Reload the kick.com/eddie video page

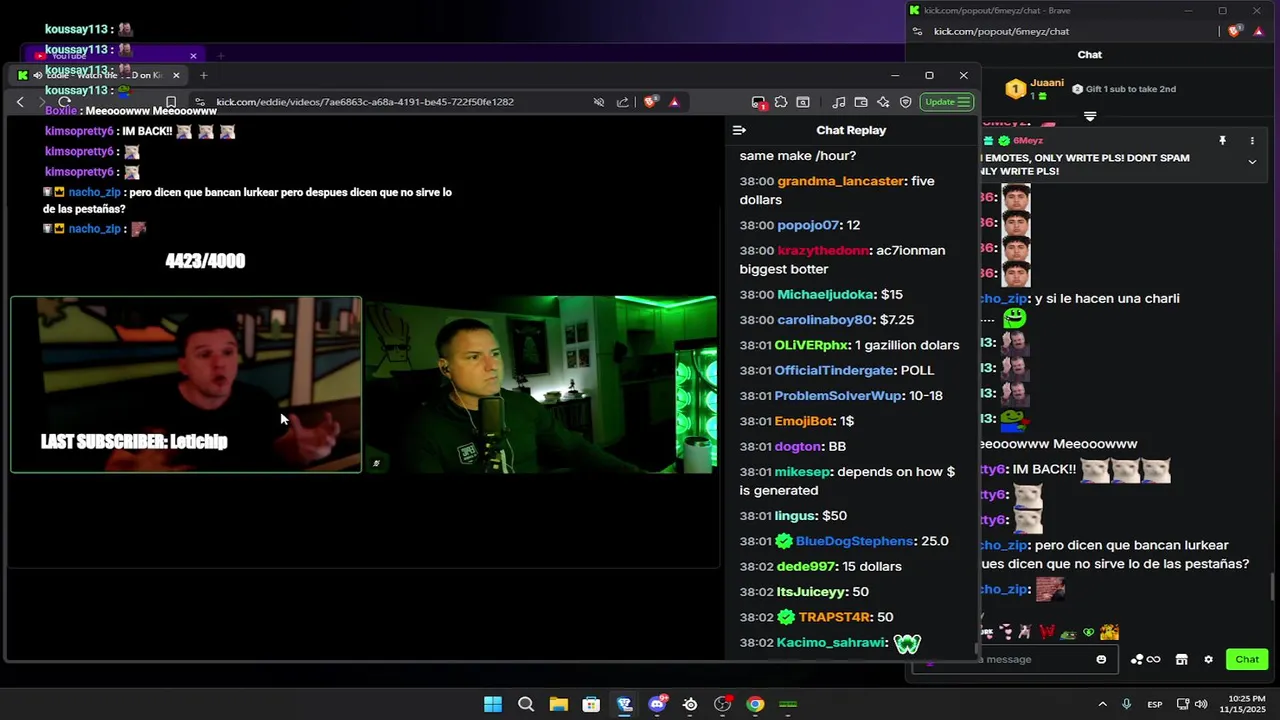[x=65, y=102]
